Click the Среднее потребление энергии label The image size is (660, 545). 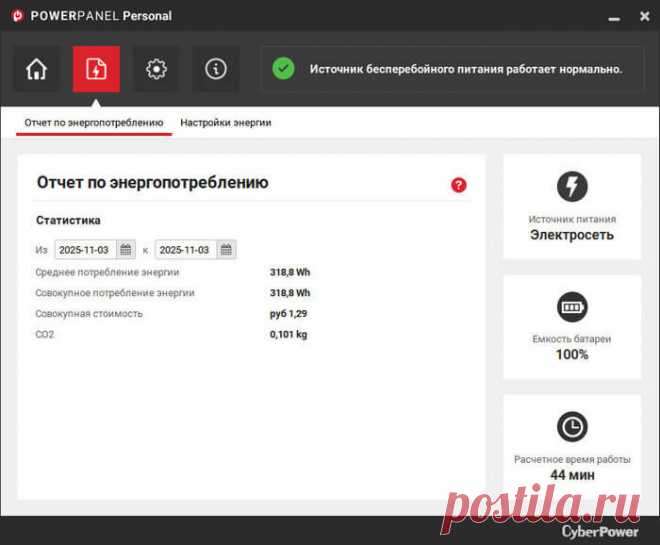click(x=107, y=272)
